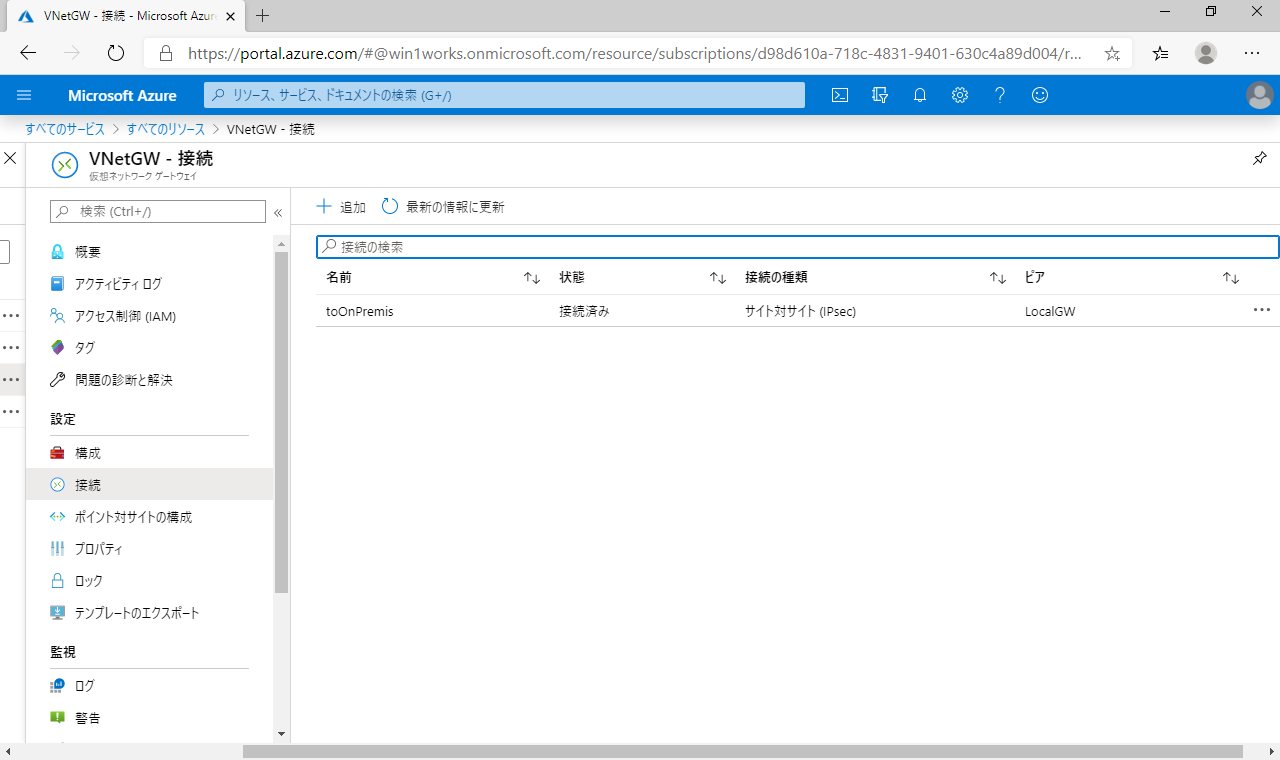Close the VNetGW browser tab
Viewport: 1280px width, 760px height.
coord(231,16)
